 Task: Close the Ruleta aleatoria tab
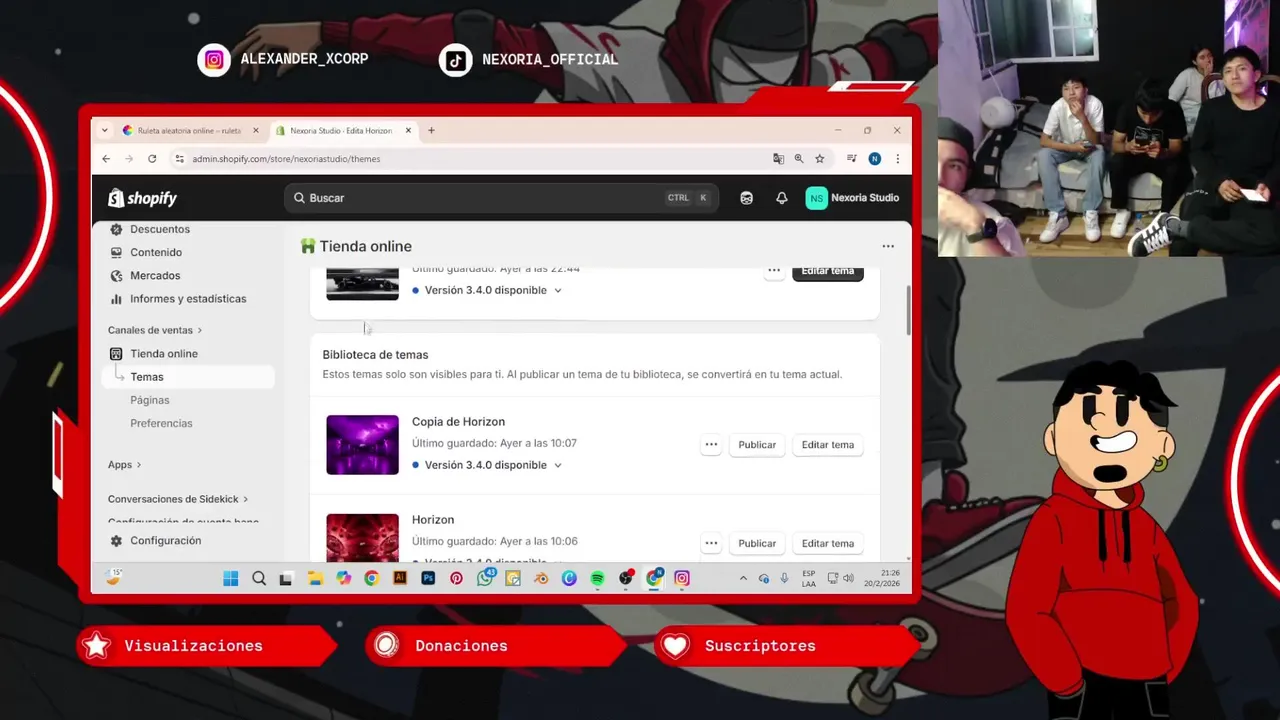[256, 130]
